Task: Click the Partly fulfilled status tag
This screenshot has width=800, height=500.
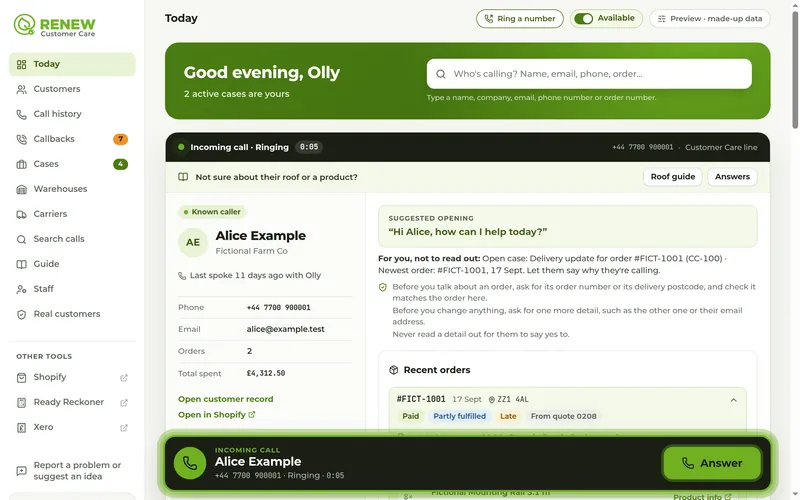Action: (x=459, y=416)
